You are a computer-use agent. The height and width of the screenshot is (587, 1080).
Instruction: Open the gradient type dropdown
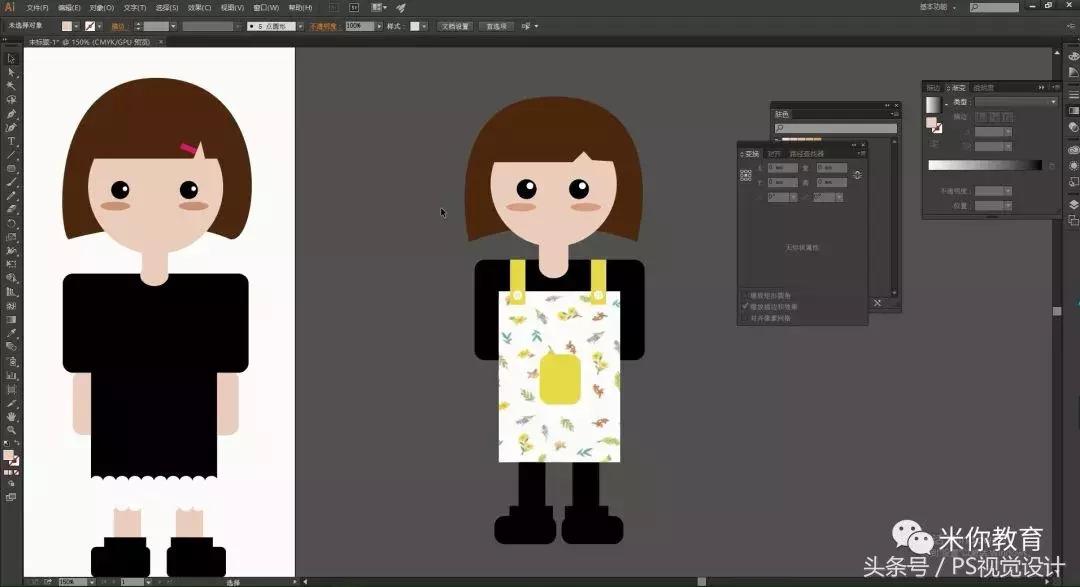1015,102
